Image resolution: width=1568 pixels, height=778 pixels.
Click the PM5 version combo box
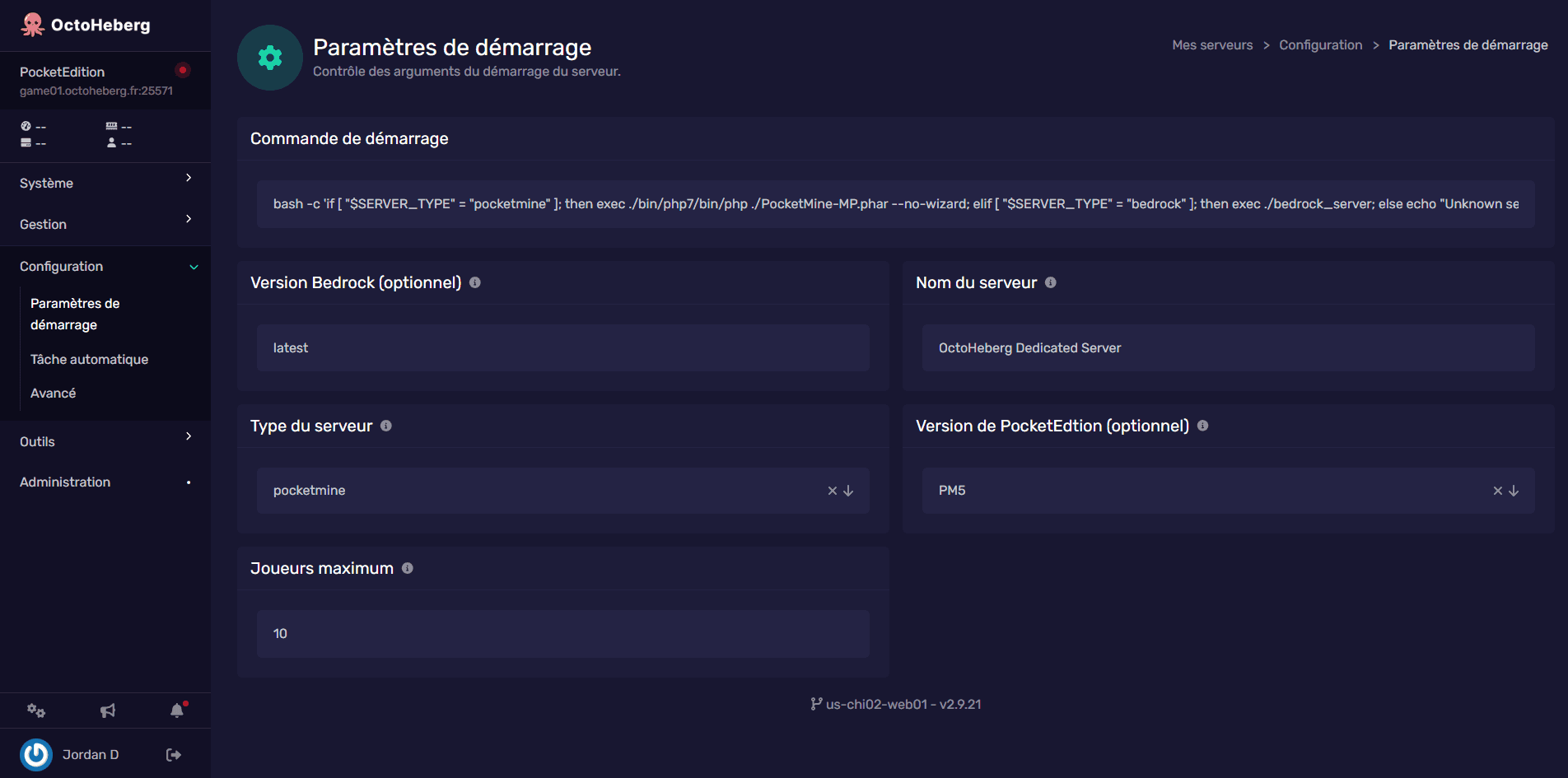(x=1228, y=491)
